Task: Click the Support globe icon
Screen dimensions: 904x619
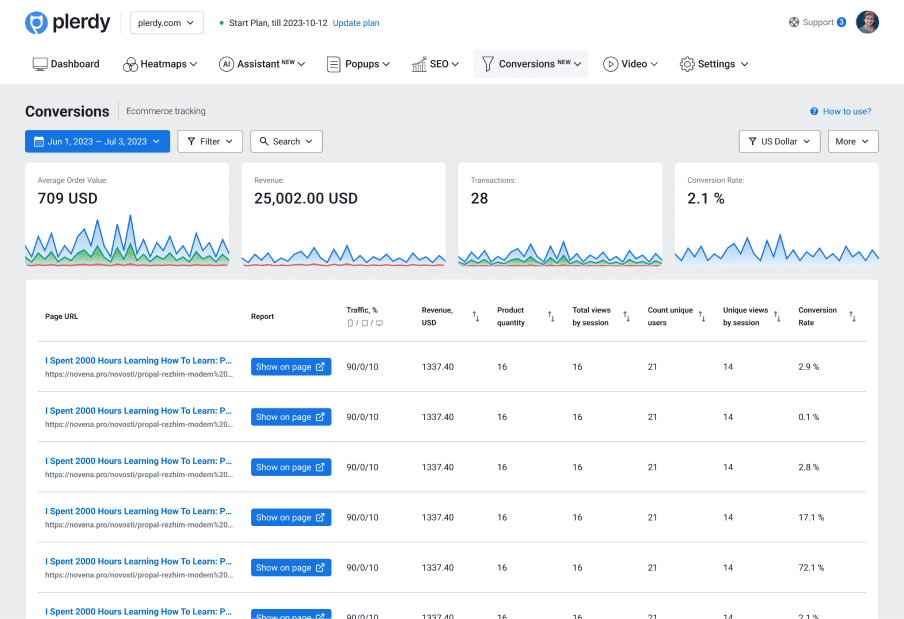Action: [x=794, y=22]
